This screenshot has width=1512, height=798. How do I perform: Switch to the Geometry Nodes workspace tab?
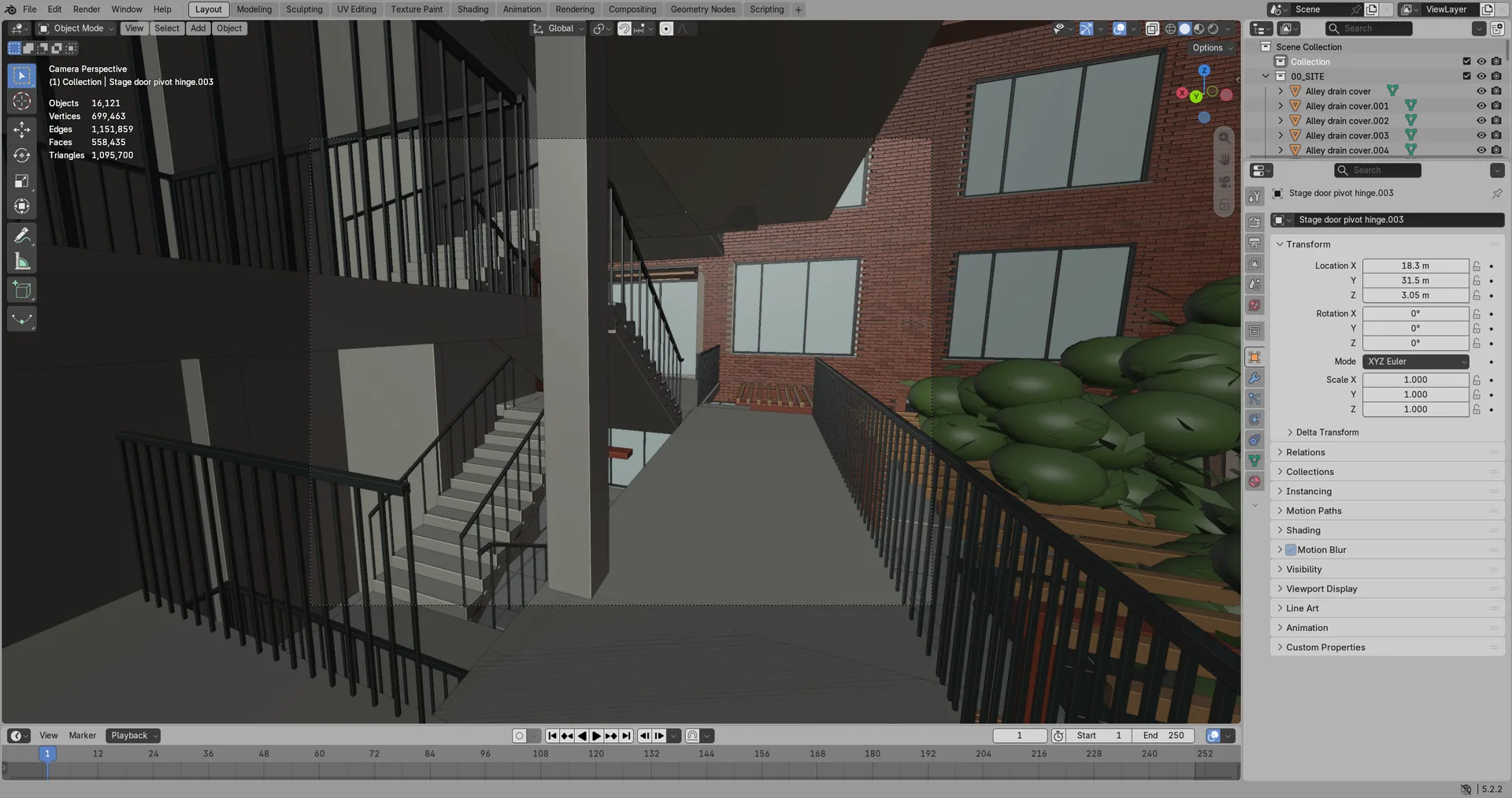702,9
